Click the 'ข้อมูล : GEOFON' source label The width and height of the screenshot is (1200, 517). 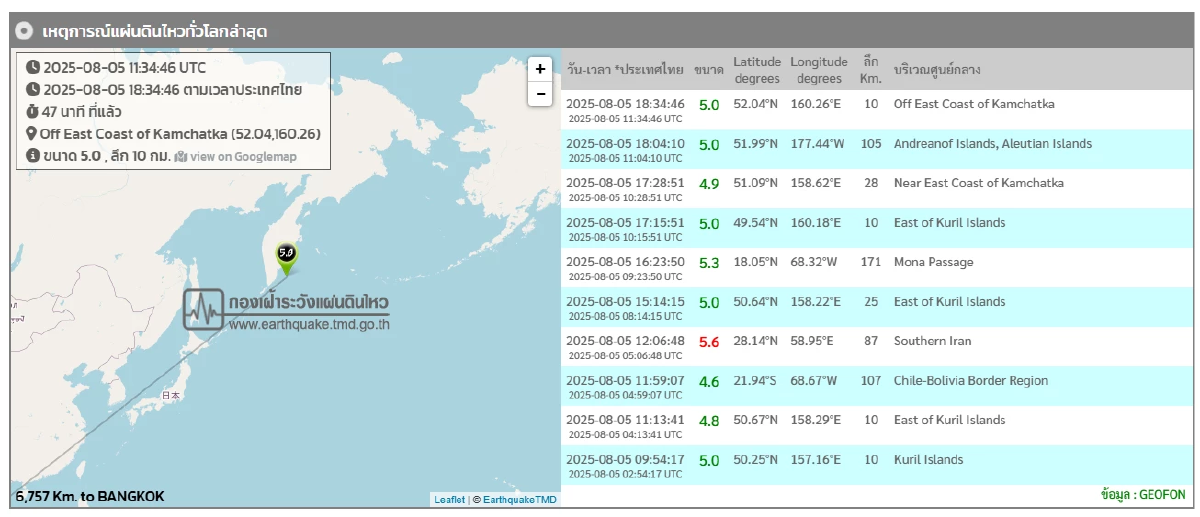[1143, 495]
